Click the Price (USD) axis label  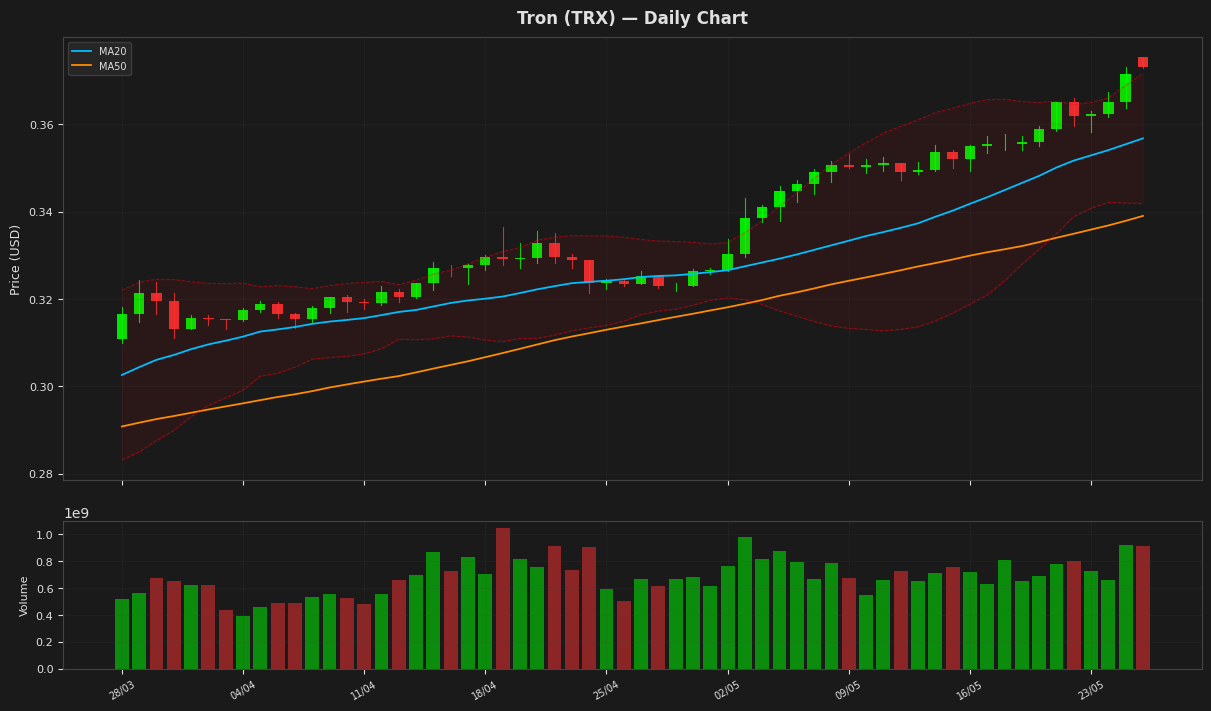pyautogui.click(x=15, y=259)
